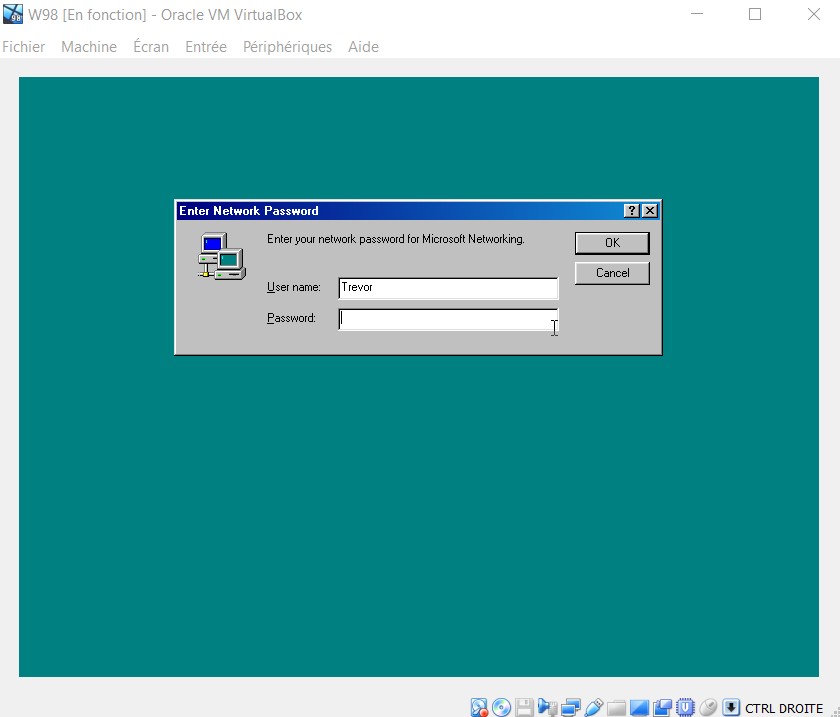Image resolution: width=840 pixels, height=717 pixels.
Task: Click the floppy disk status icon
Action: pos(524,708)
